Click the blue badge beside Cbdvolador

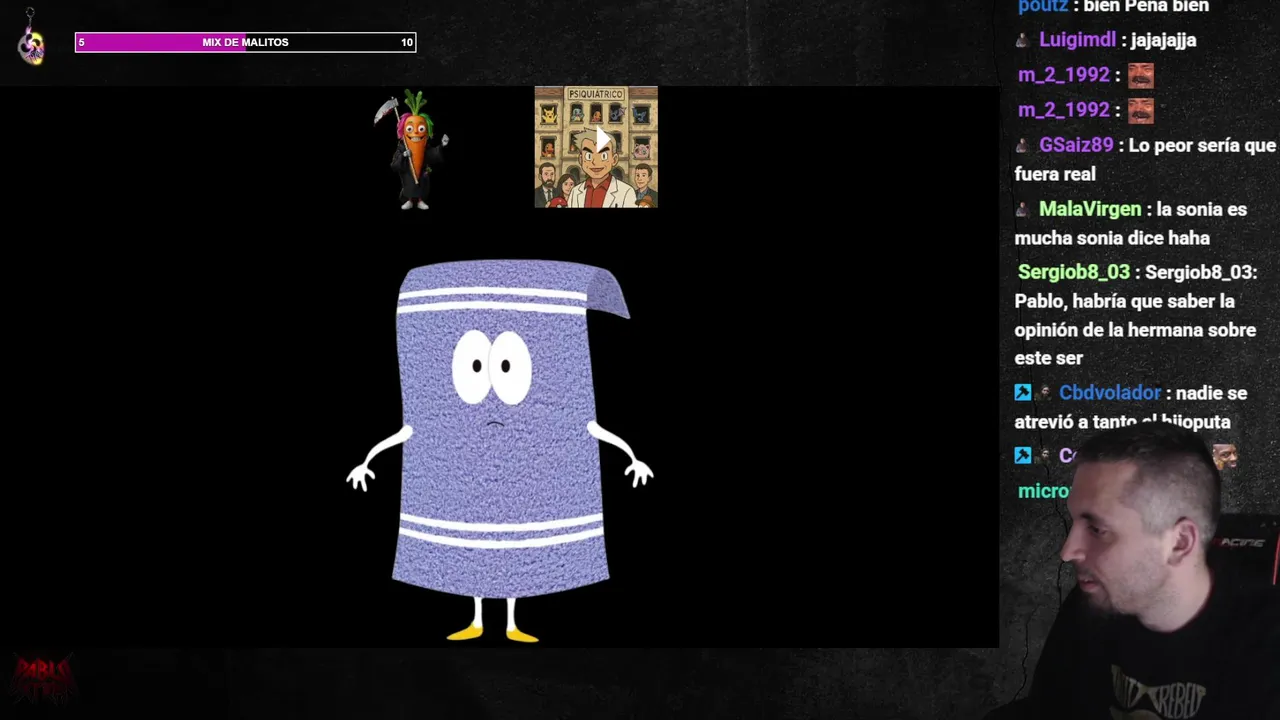[1022, 393]
